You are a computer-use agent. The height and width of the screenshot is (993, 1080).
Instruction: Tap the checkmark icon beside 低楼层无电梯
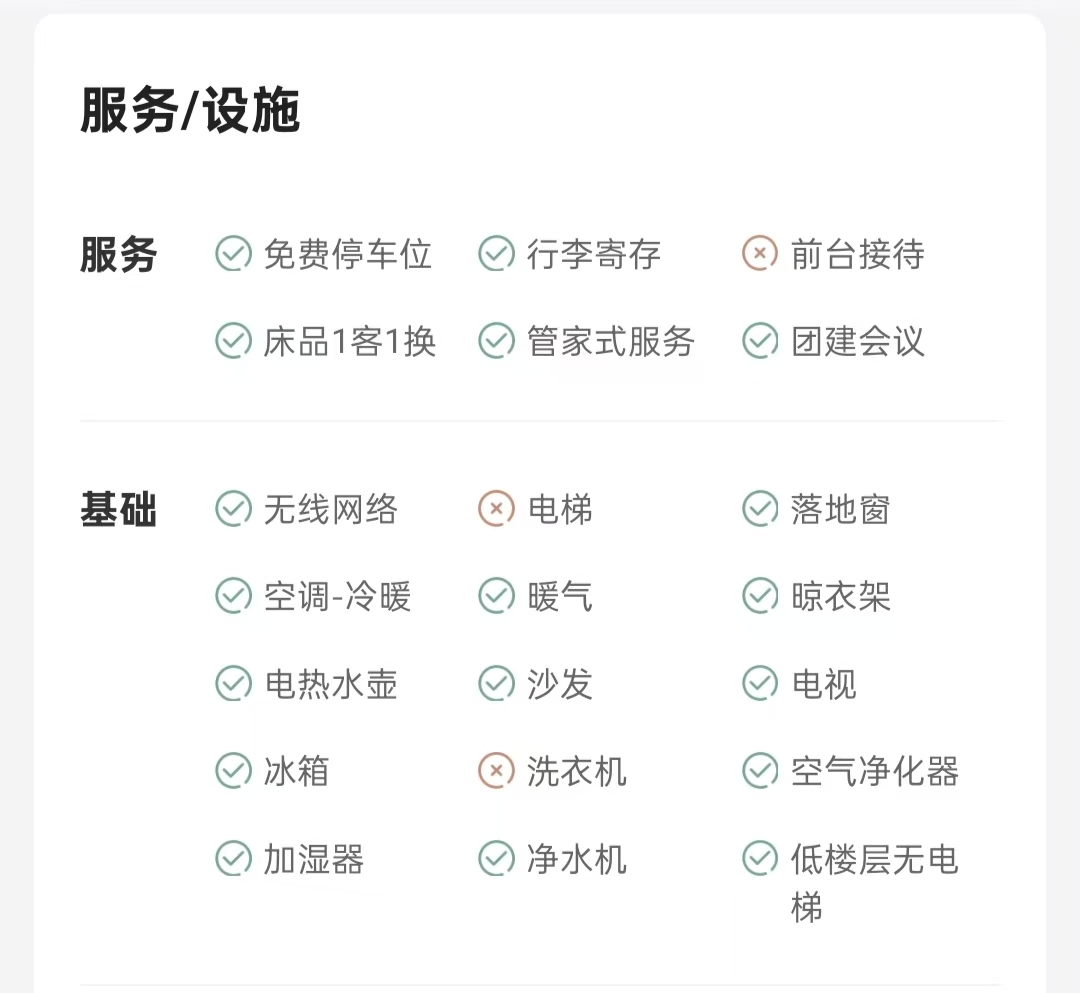(760, 858)
